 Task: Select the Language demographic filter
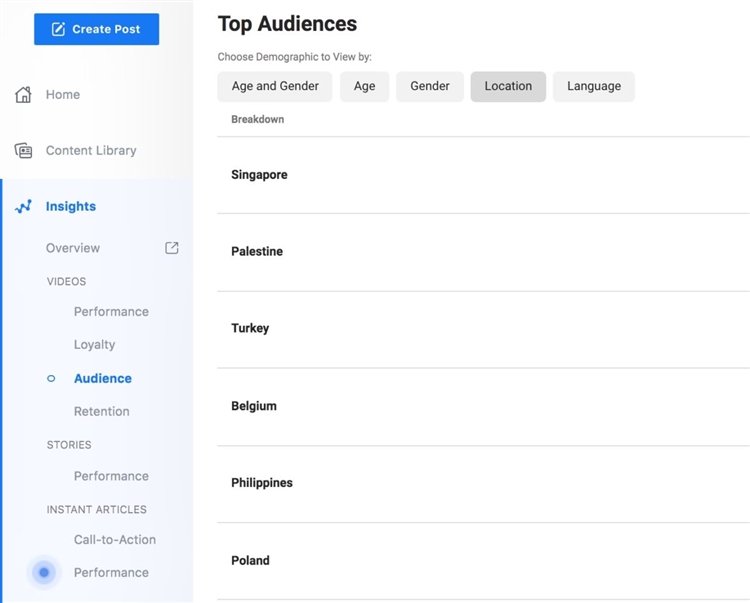pos(594,87)
